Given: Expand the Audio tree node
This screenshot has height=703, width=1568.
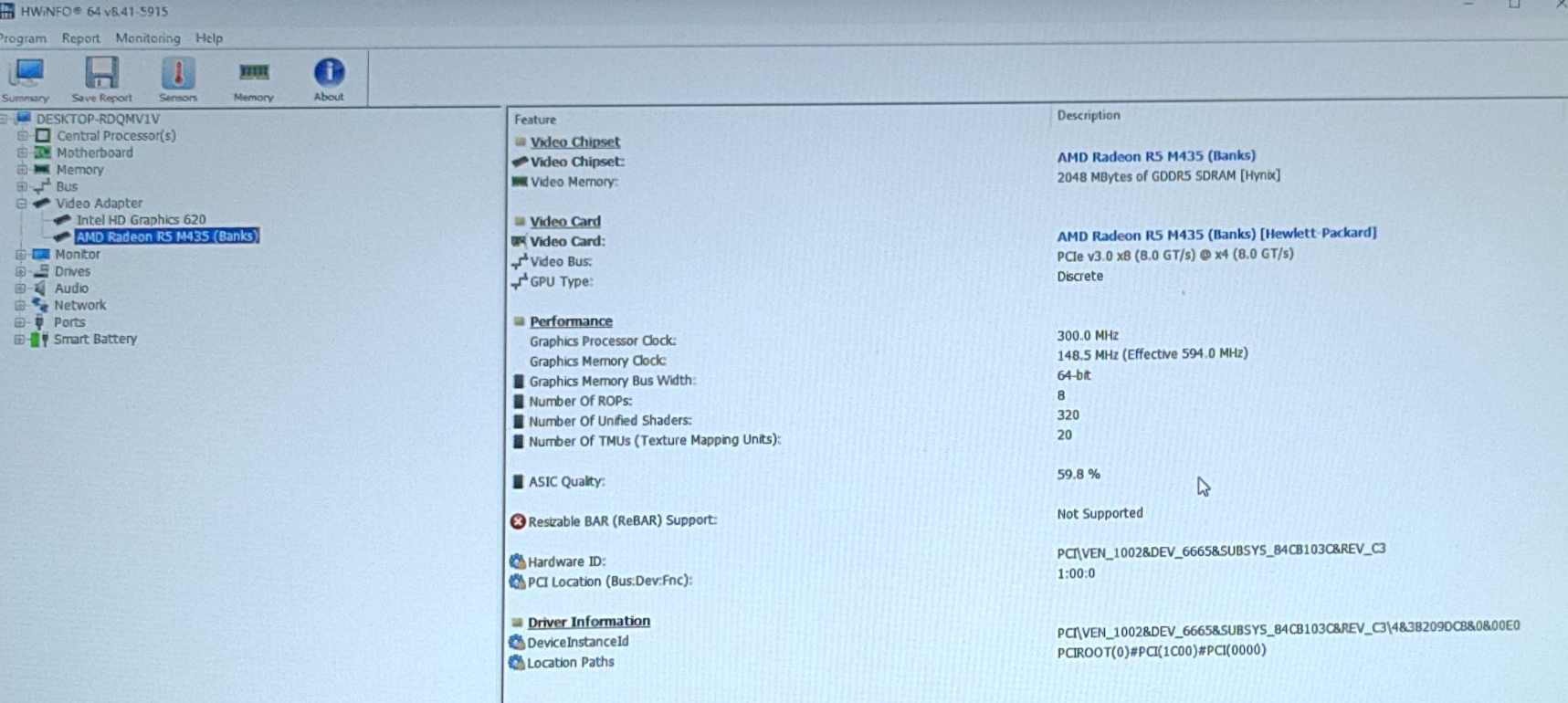Looking at the screenshot, I should click(x=20, y=288).
